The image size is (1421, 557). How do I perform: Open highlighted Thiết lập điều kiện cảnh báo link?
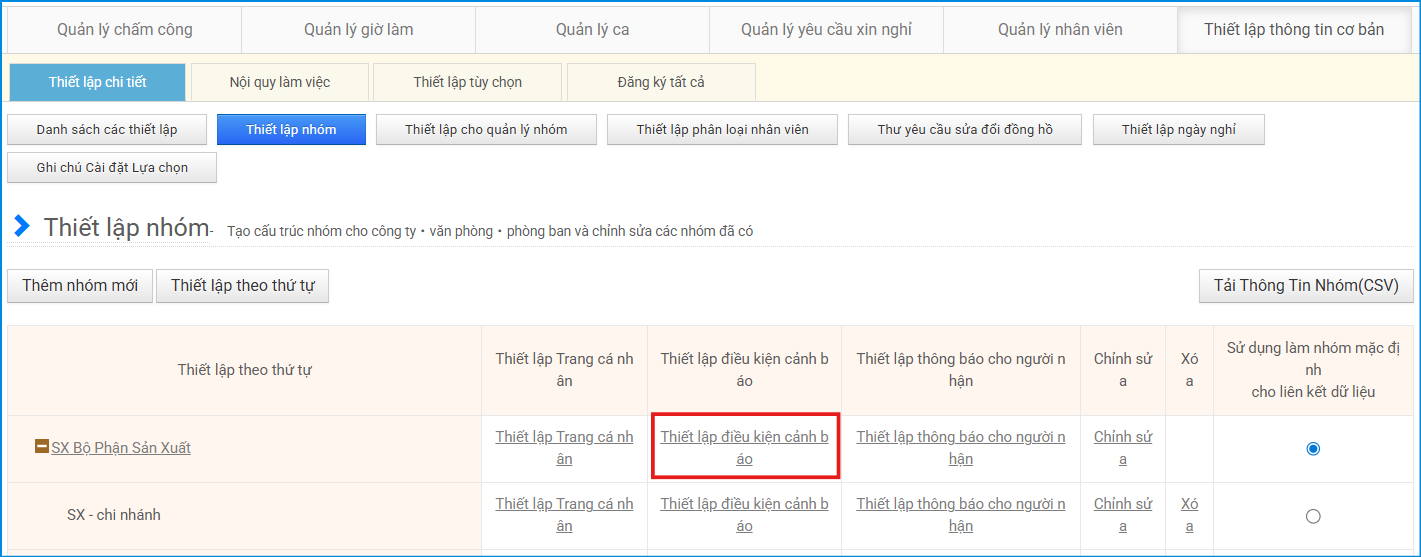tap(744, 448)
